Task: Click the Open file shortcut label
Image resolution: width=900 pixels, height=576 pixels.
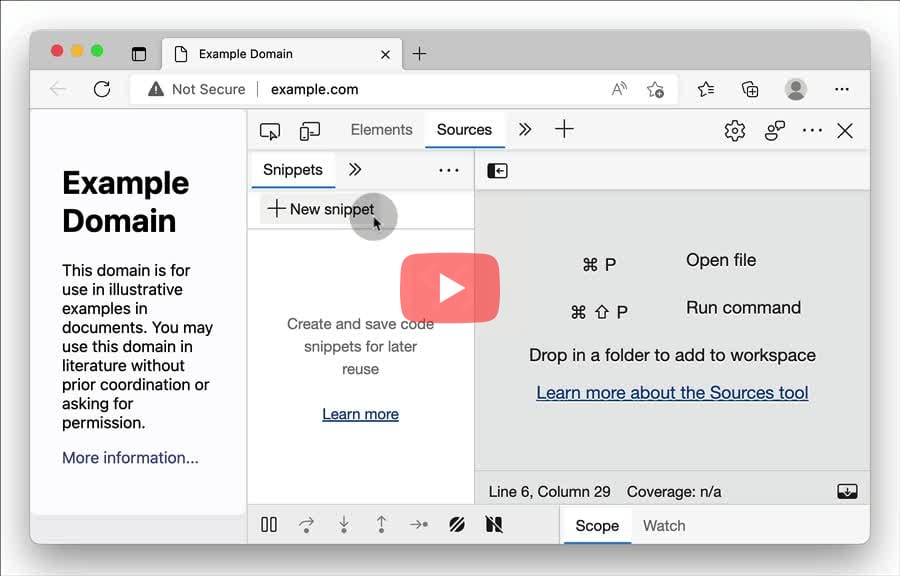Action: (721, 260)
